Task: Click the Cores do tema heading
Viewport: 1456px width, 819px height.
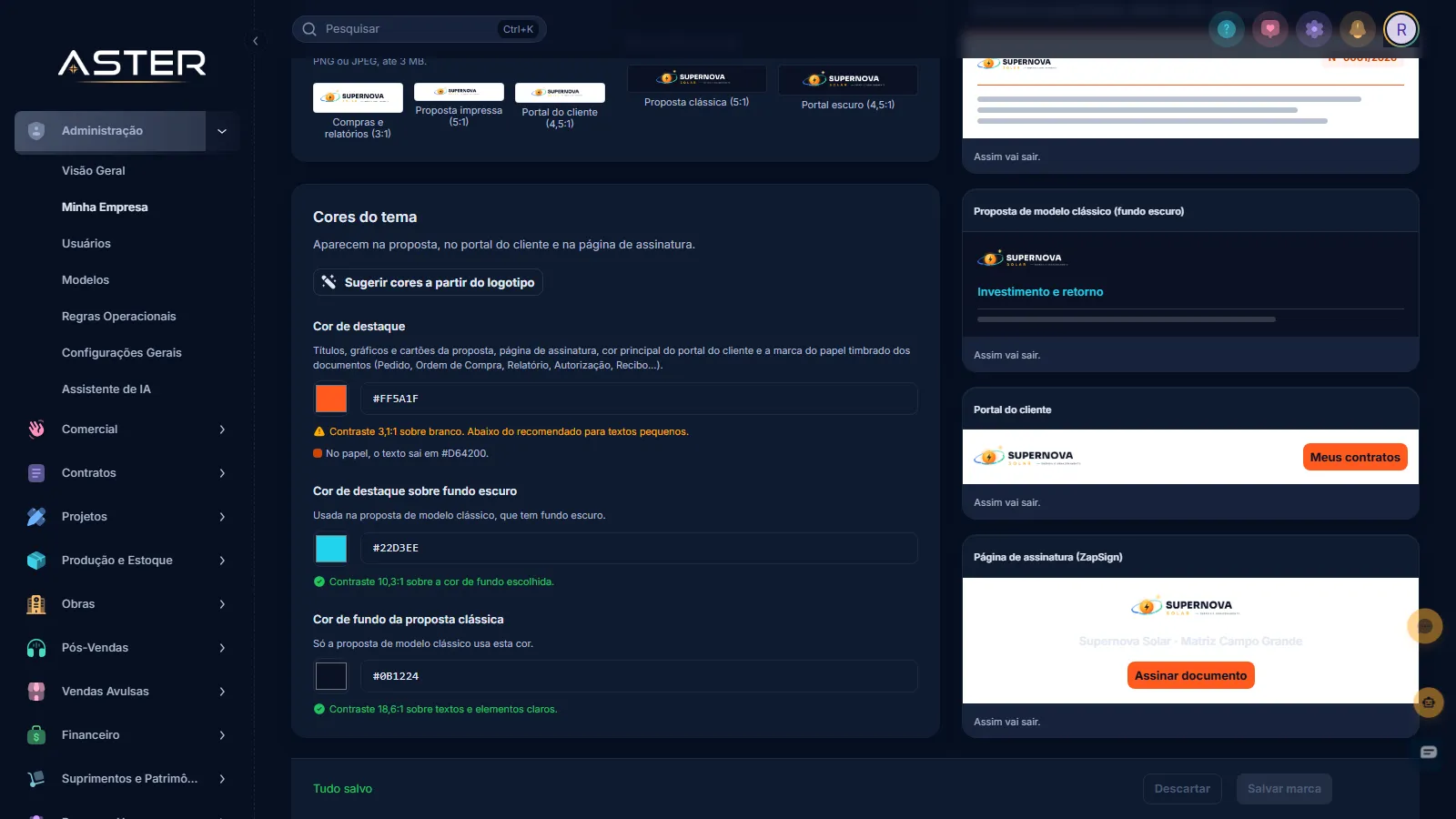Action: point(365,217)
